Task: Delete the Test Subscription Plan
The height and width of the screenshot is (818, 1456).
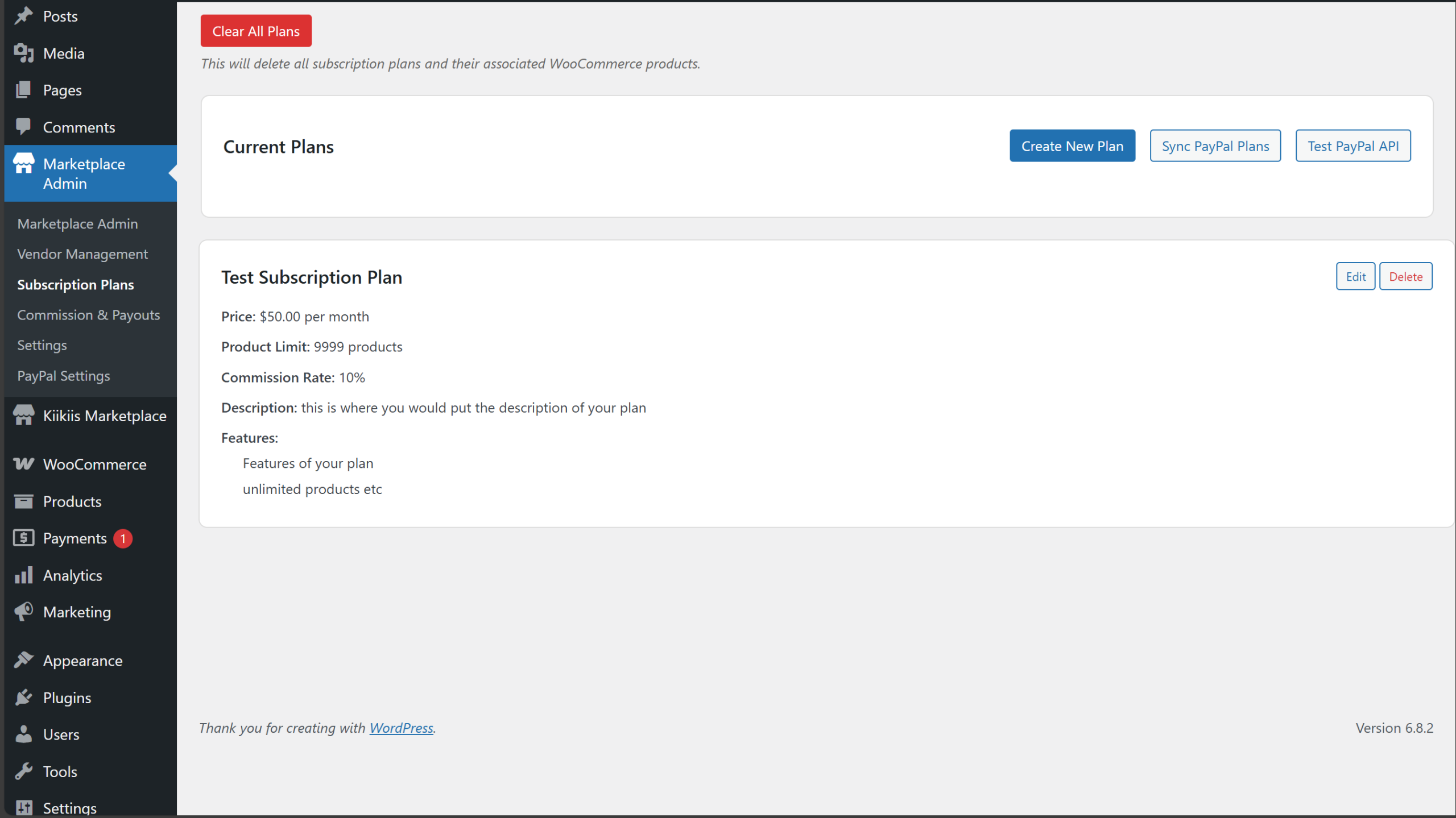Action: [1405, 276]
